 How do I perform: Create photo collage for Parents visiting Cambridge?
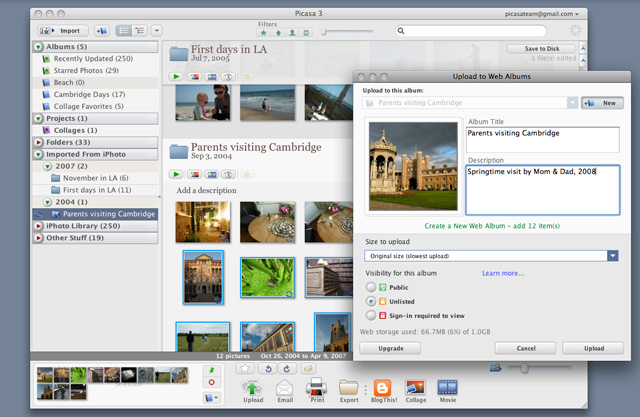pyautogui.click(x=195, y=175)
